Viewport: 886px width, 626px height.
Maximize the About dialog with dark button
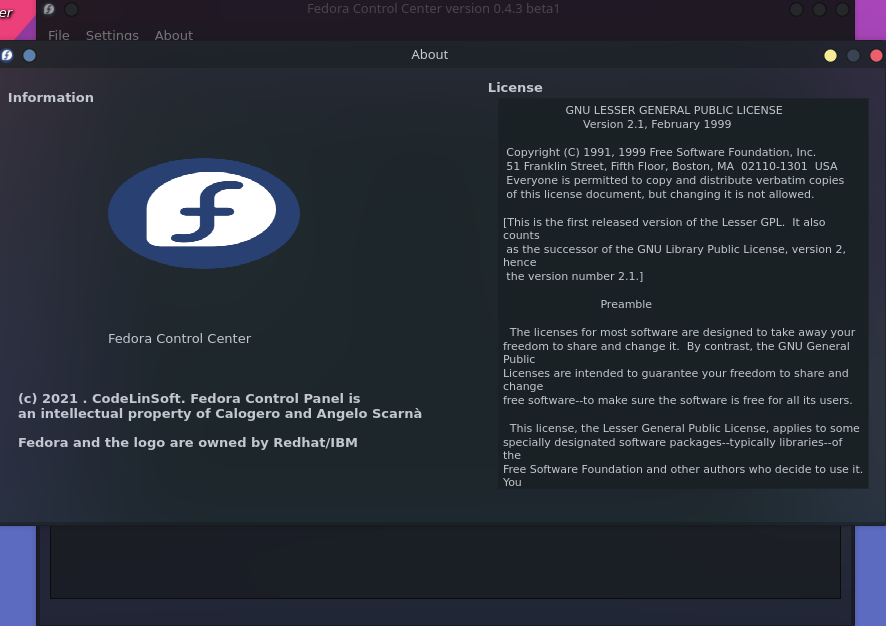click(853, 55)
